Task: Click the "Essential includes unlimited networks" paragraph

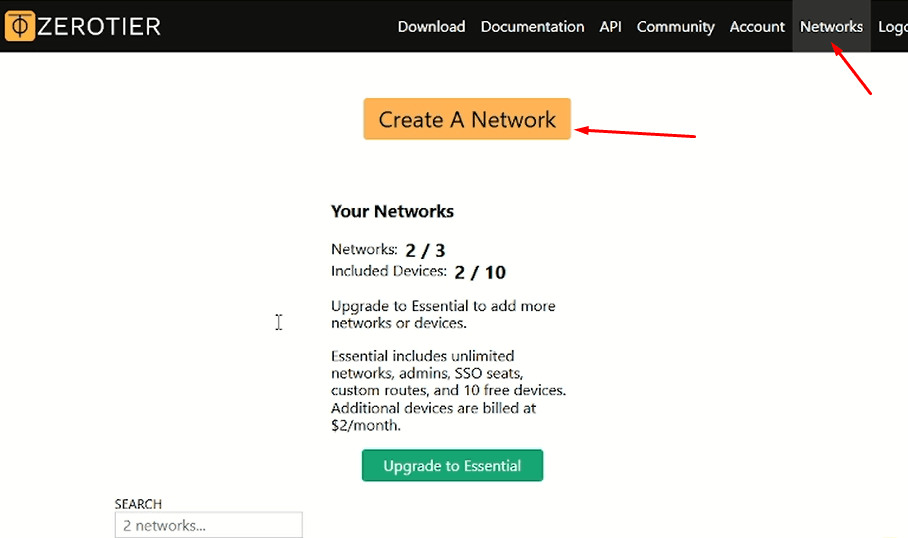Action: 448,390
